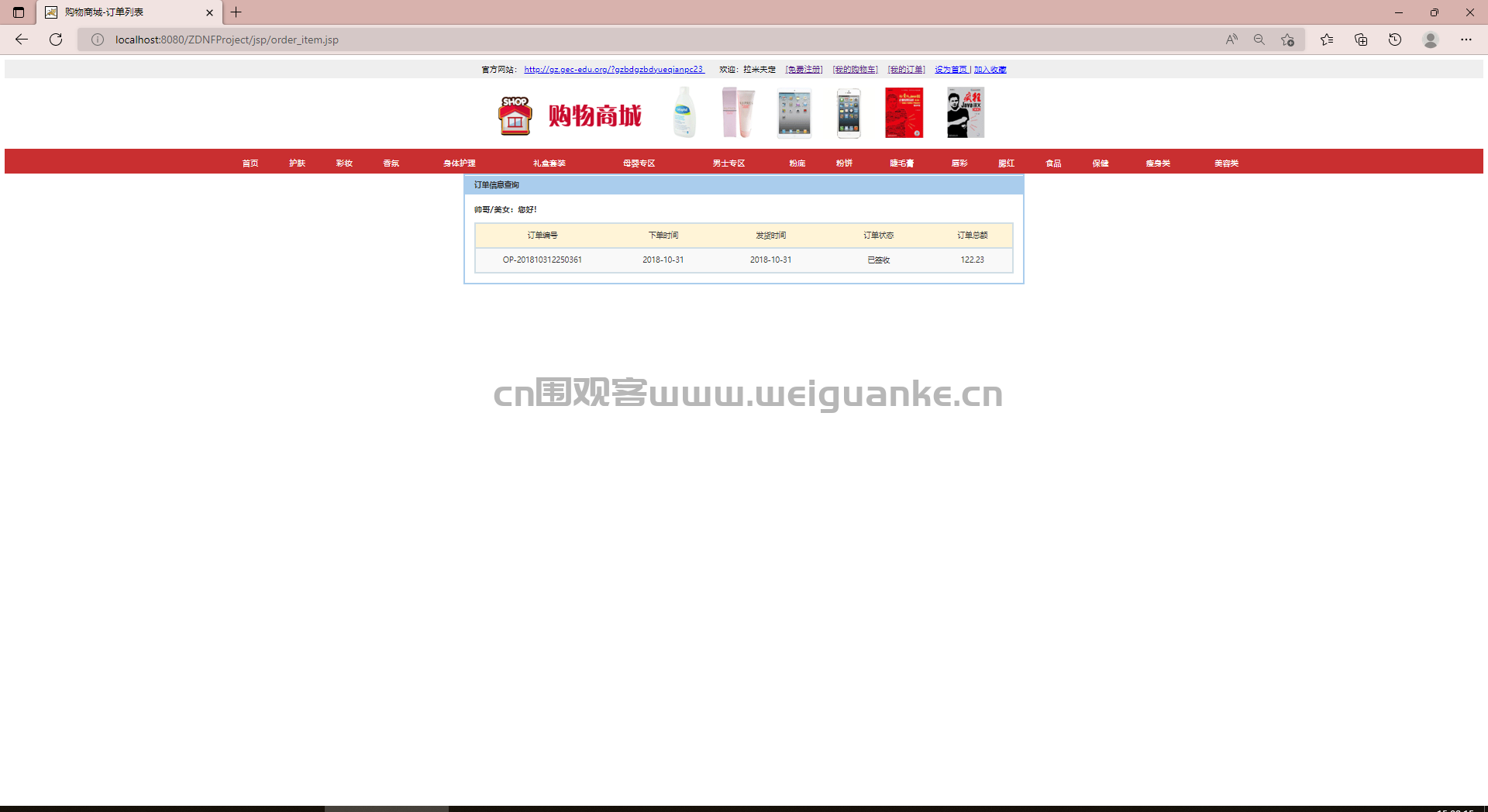Click the Zoom out magnifier icon

pyautogui.click(x=1259, y=40)
